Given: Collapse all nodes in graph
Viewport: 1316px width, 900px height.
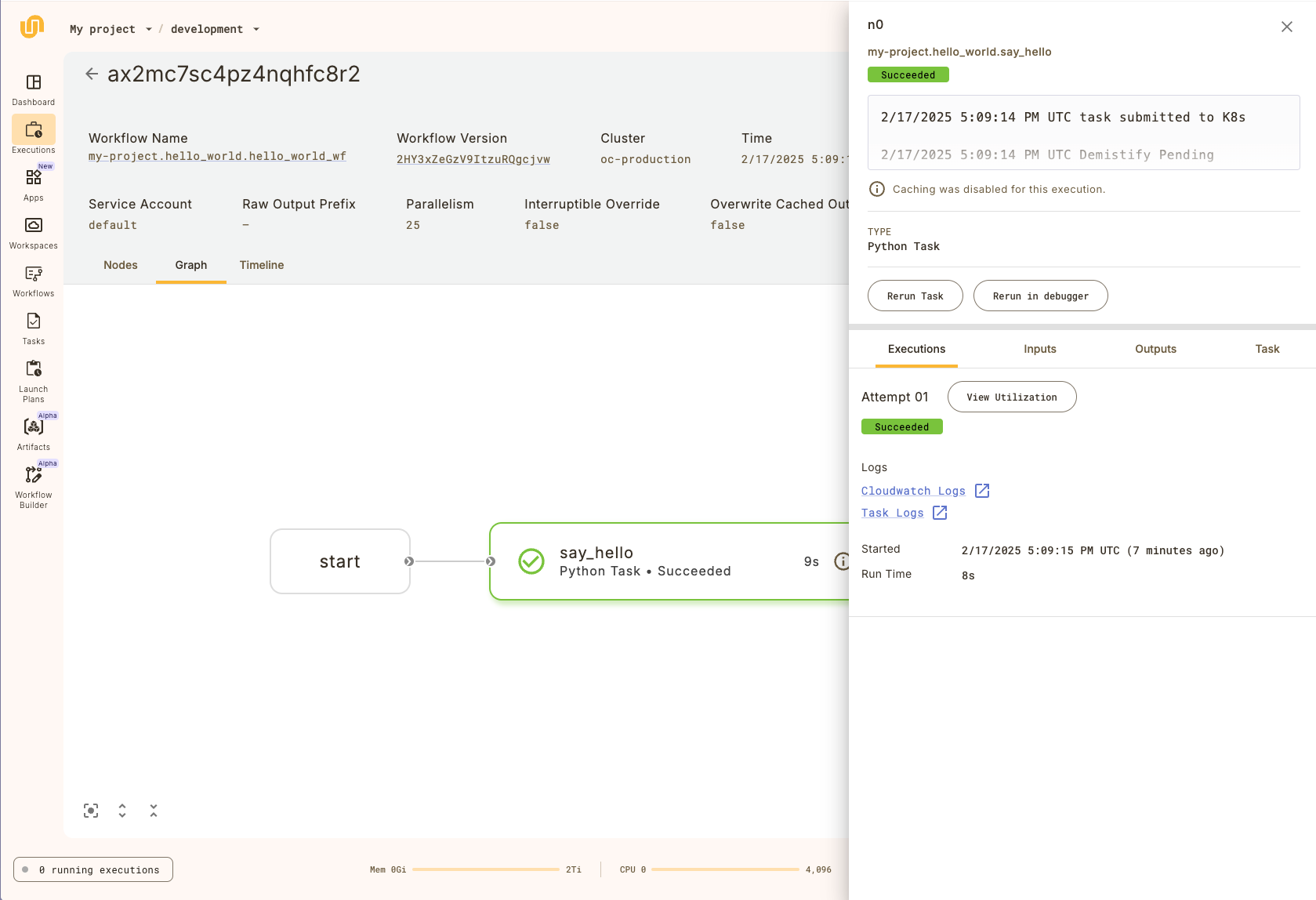Looking at the screenshot, I should click(x=154, y=811).
